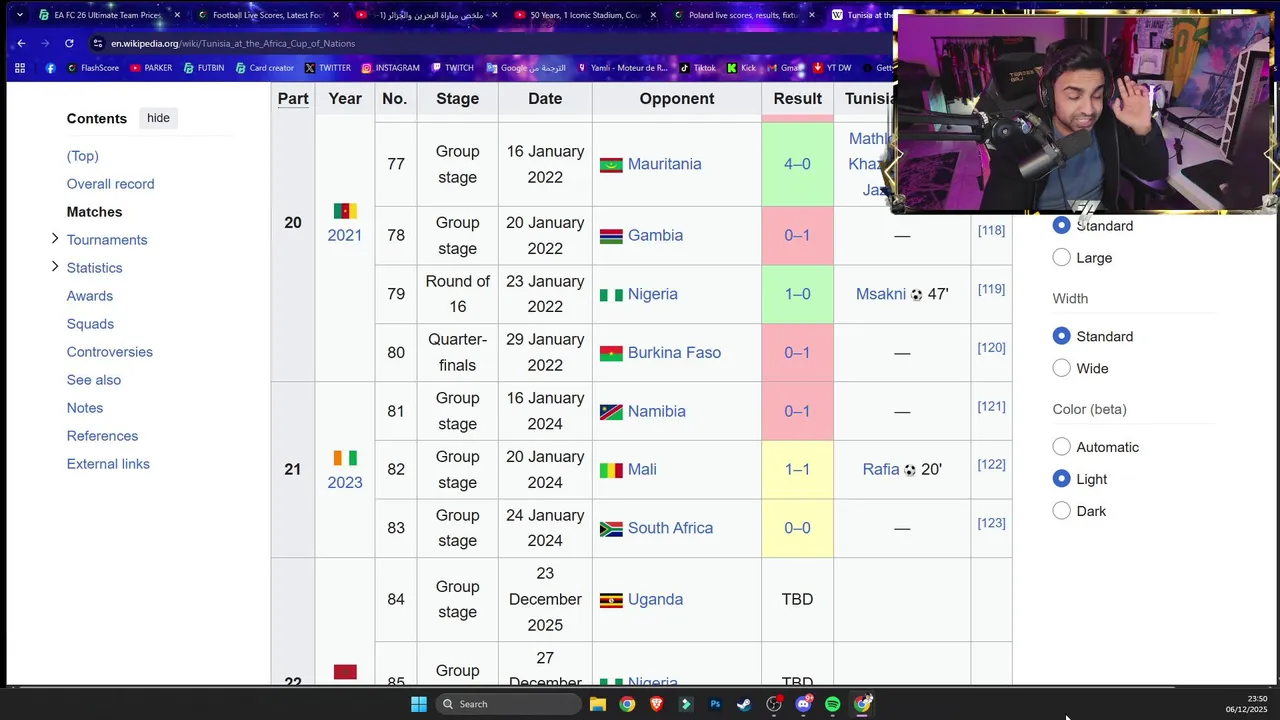Open File Explorer from taskbar

click(x=597, y=704)
